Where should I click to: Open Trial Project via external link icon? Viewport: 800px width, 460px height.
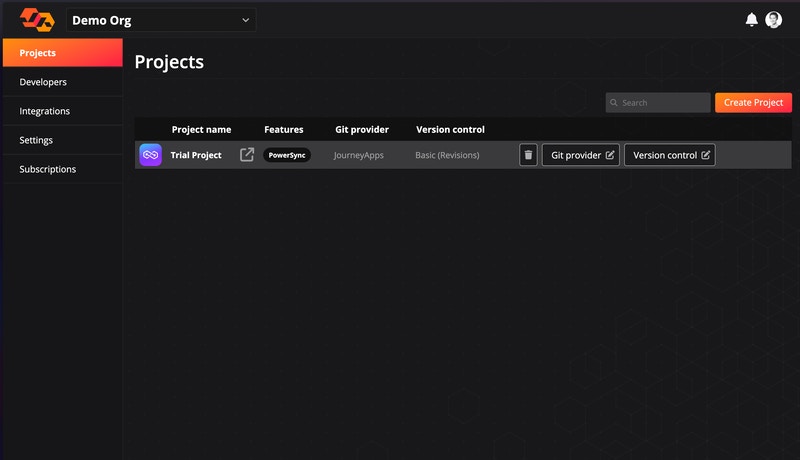pos(246,155)
